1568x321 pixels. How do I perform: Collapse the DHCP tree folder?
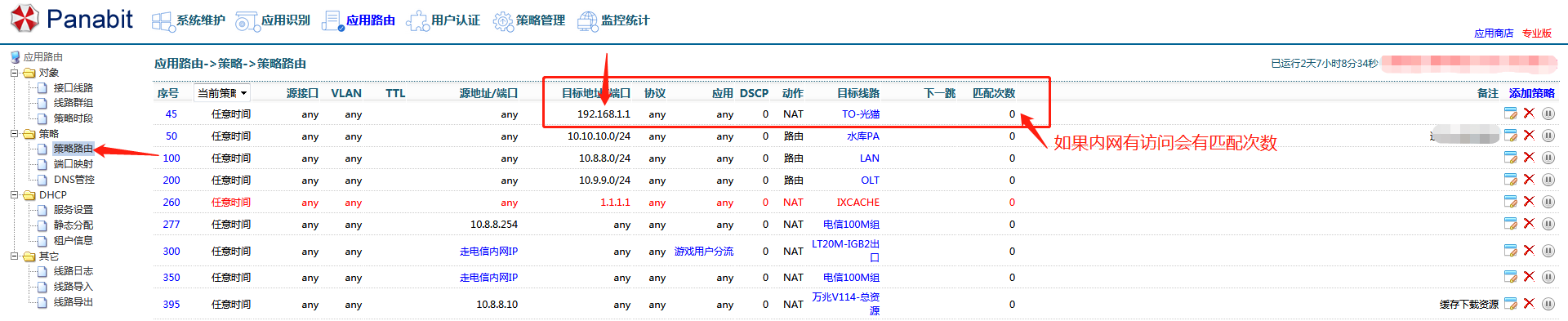pos(14,195)
